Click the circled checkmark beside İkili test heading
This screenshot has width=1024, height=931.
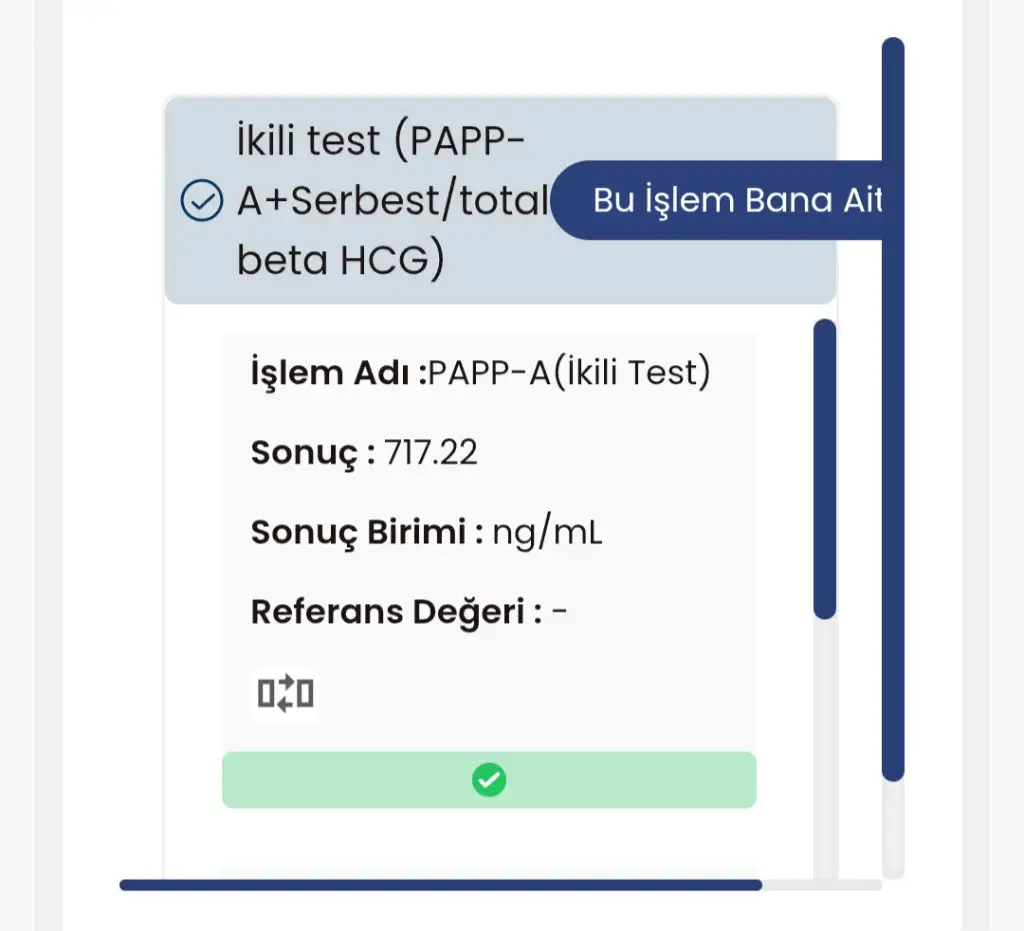[200, 202]
